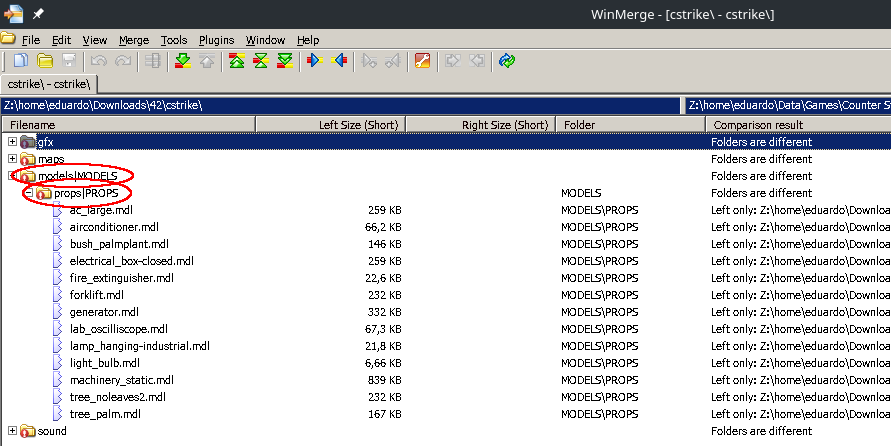Click Copy to Right blue arrow icon
This screenshot has height=446, width=891.
point(314,60)
